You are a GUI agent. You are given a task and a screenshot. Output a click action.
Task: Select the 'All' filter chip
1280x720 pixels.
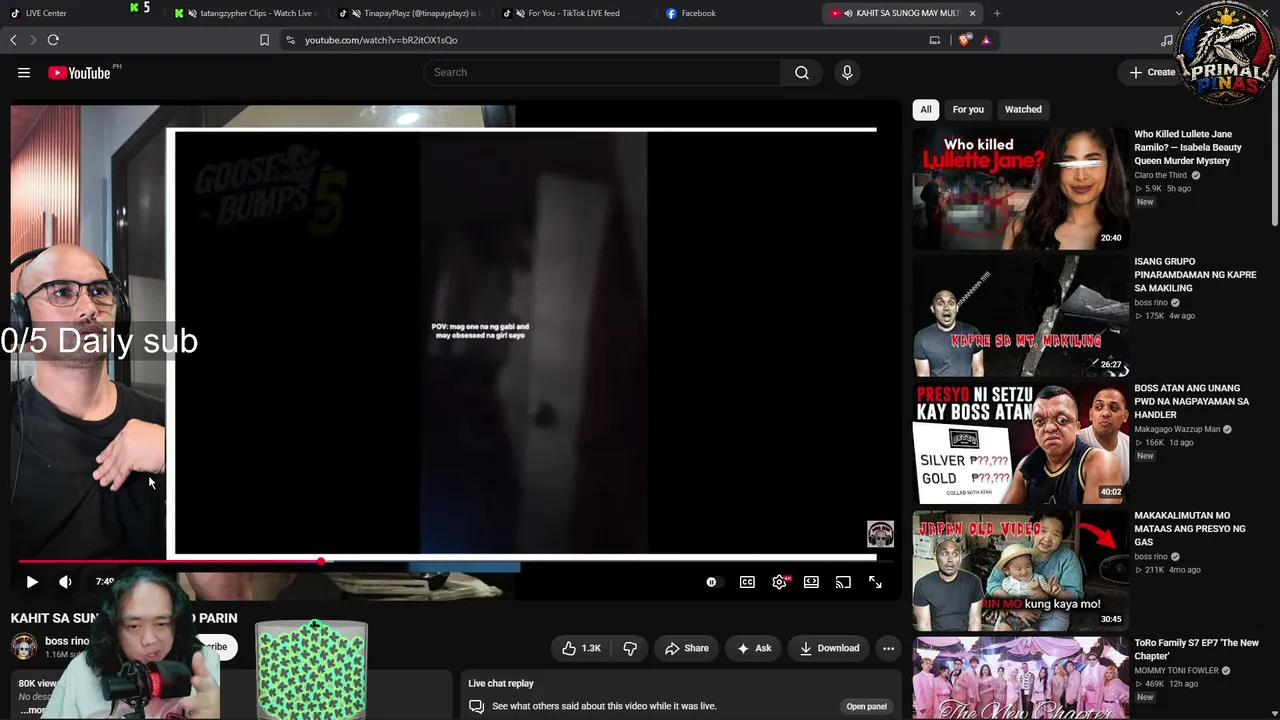point(926,109)
